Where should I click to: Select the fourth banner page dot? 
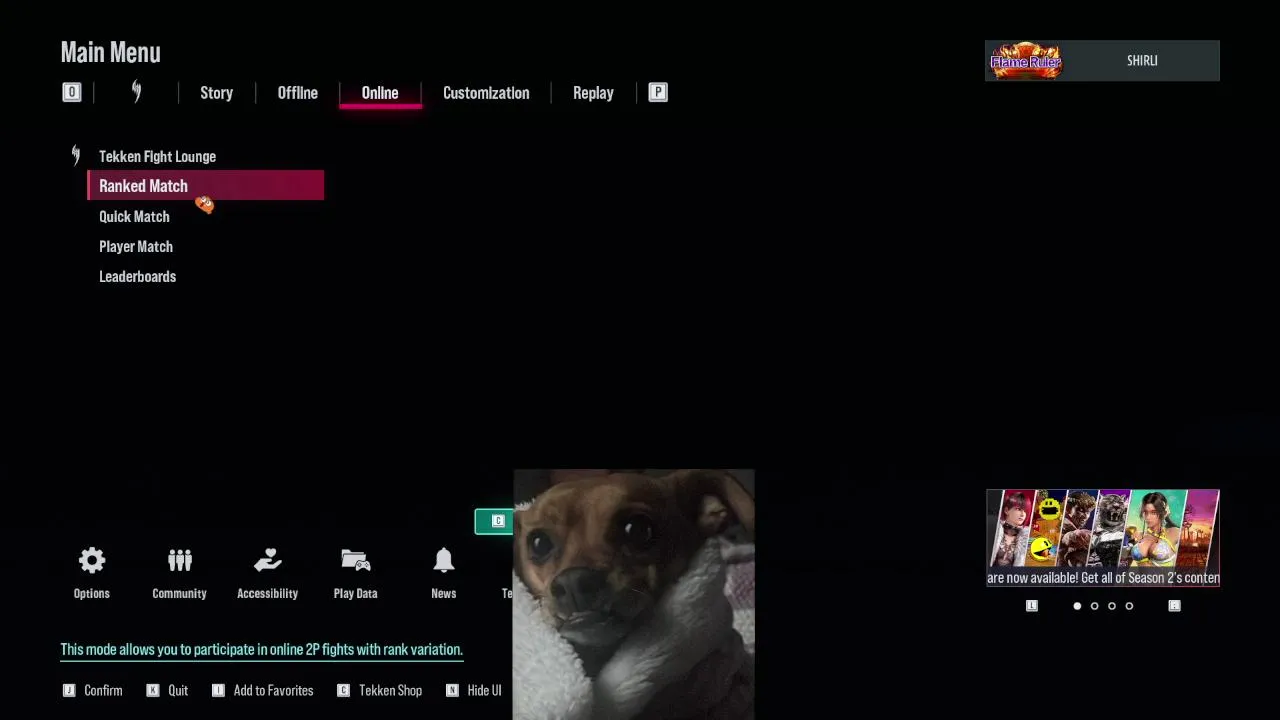pos(1129,605)
